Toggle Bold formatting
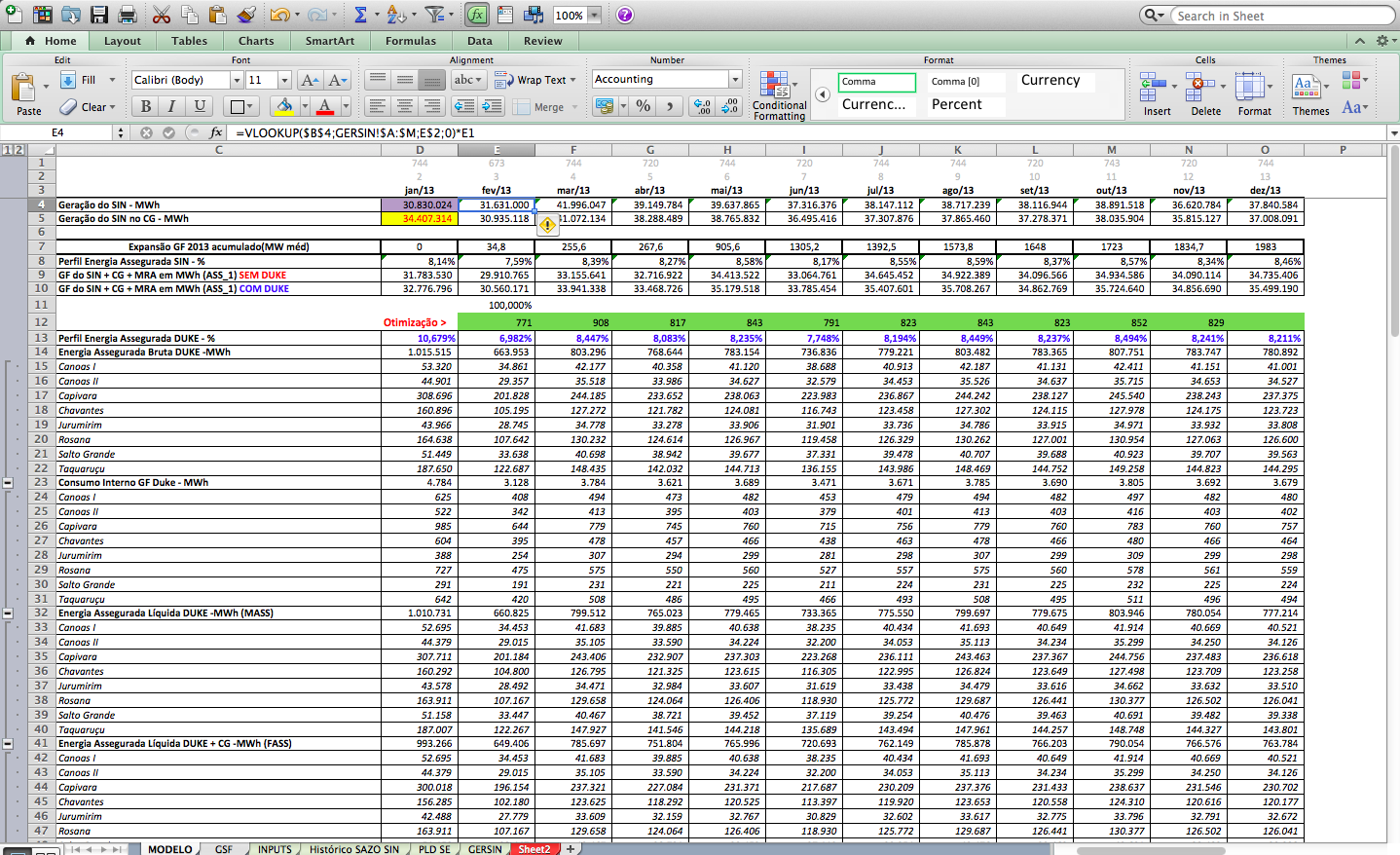This screenshot has width=1400, height=855. 146,106
